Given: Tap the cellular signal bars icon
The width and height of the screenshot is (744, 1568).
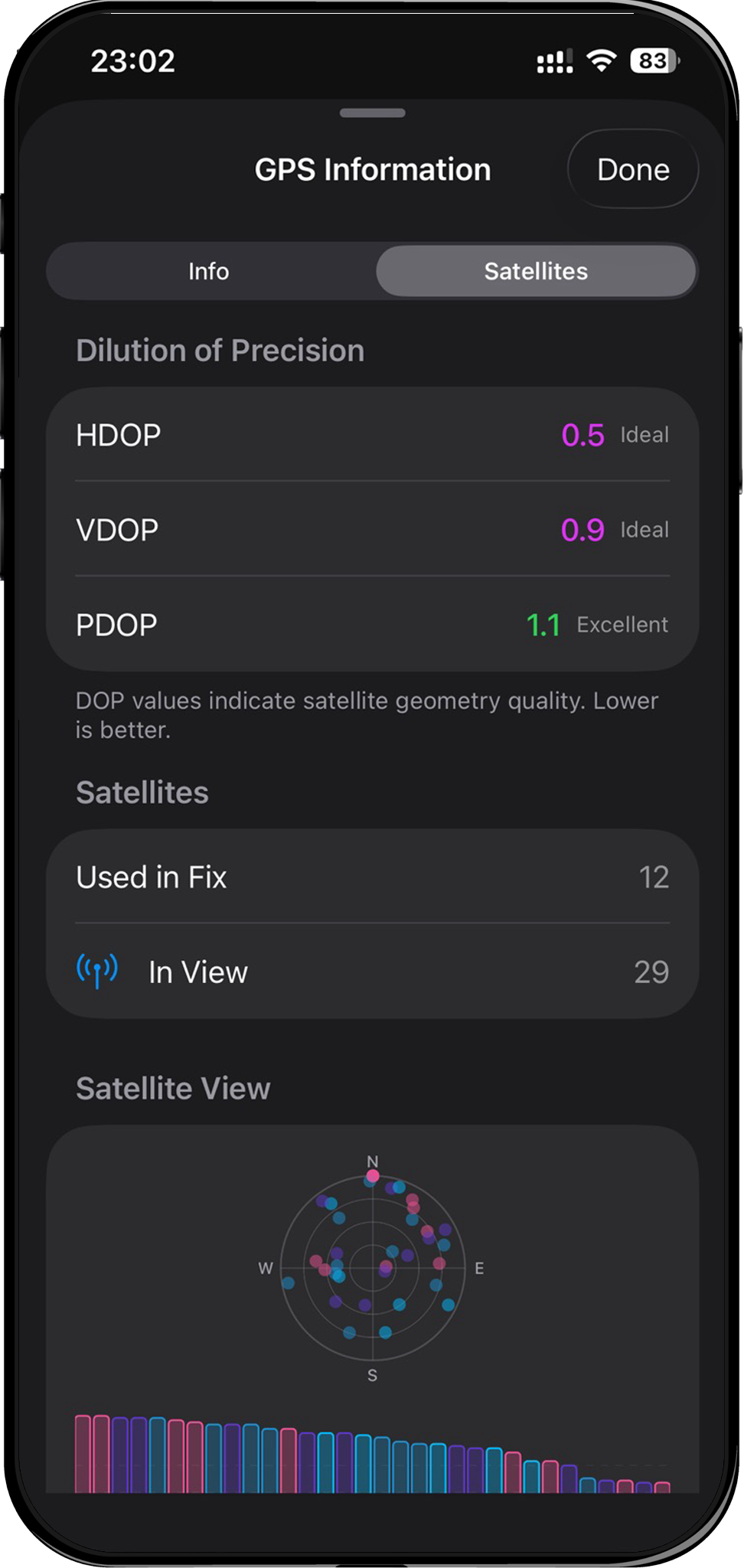Looking at the screenshot, I should pyautogui.click(x=555, y=62).
